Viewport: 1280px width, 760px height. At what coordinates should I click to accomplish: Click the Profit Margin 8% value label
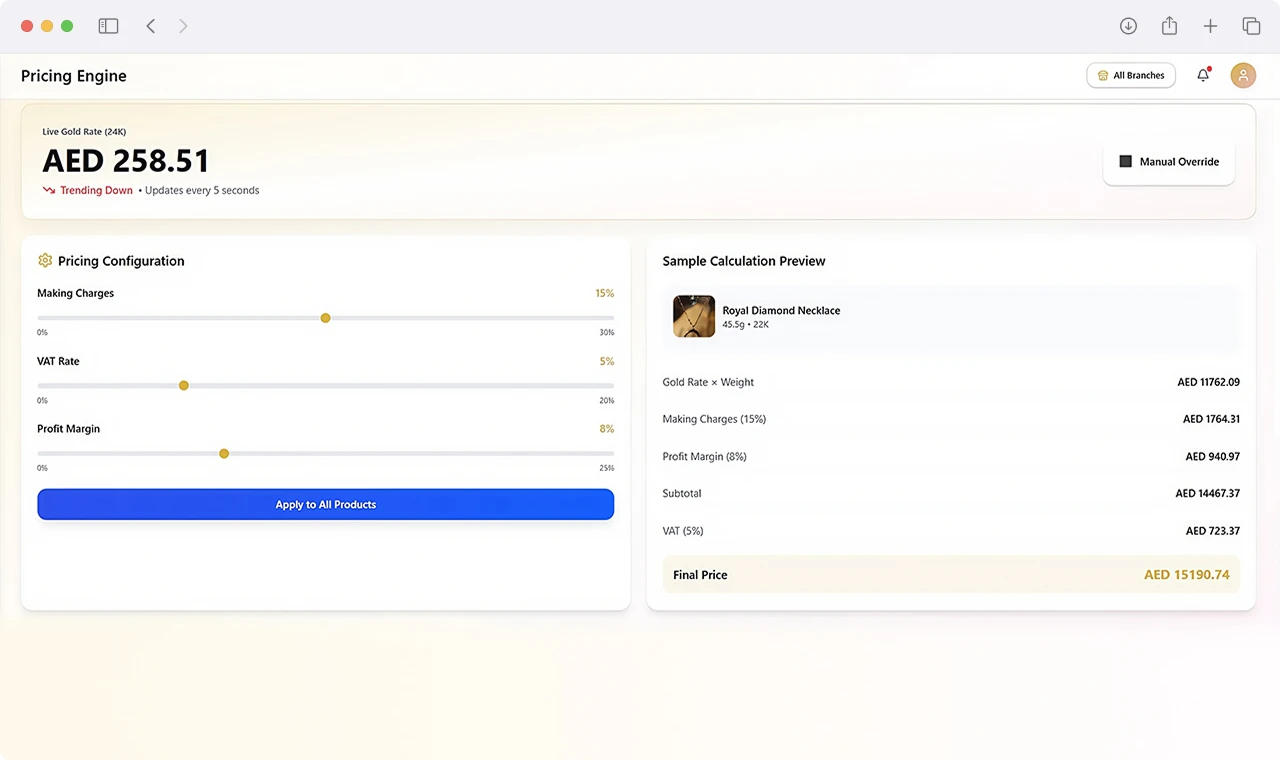point(607,429)
